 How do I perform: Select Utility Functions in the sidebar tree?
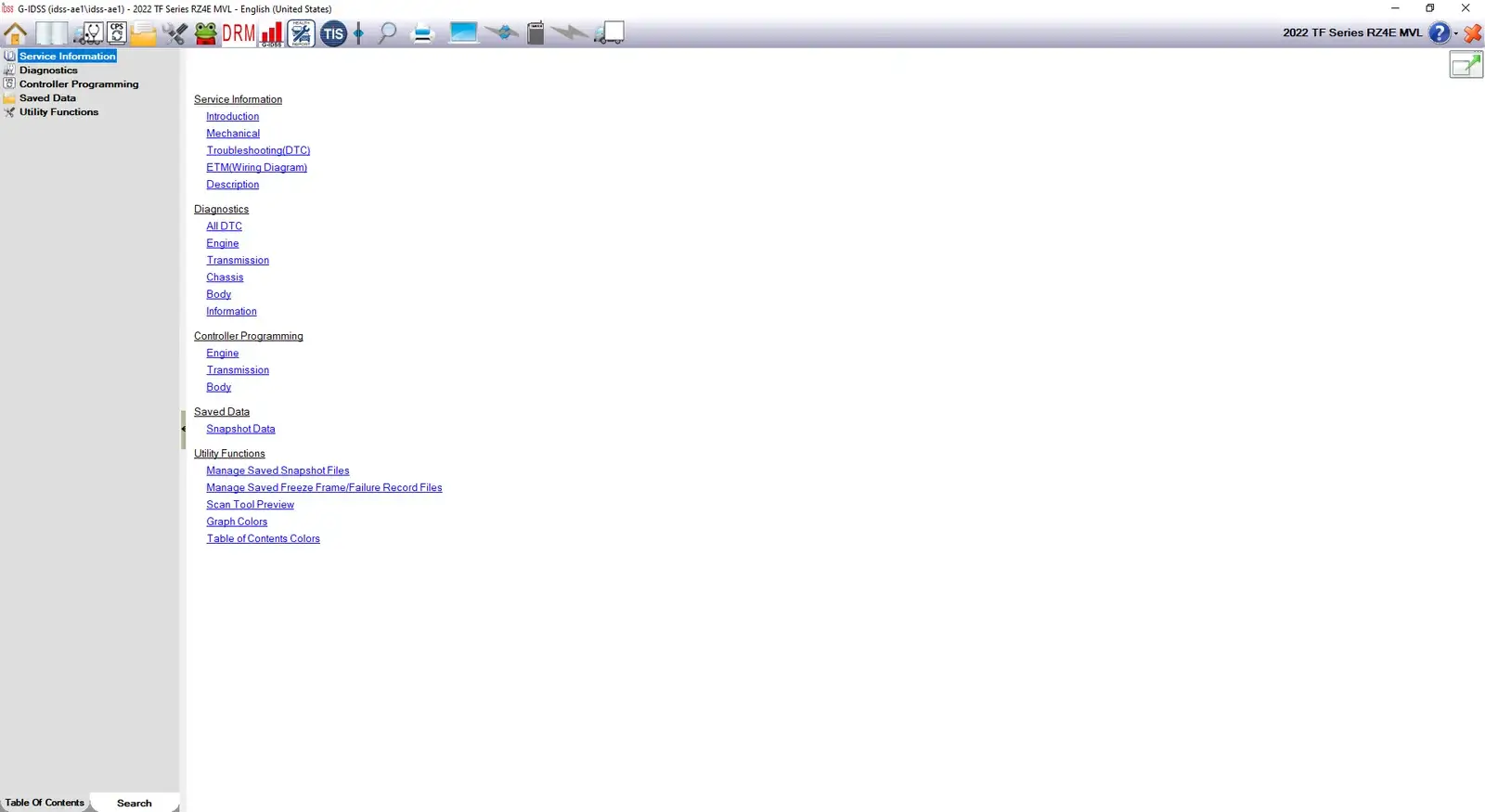point(58,112)
